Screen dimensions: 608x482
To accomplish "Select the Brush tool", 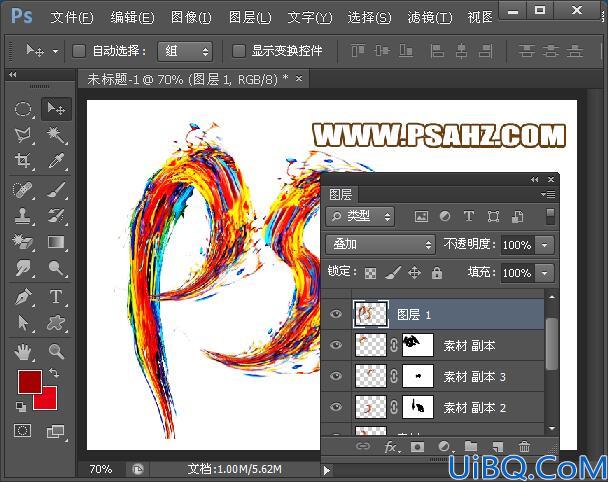I will tap(56, 190).
